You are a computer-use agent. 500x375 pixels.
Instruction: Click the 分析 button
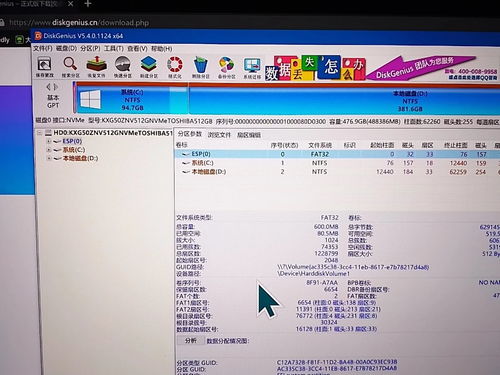[x=190, y=340]
